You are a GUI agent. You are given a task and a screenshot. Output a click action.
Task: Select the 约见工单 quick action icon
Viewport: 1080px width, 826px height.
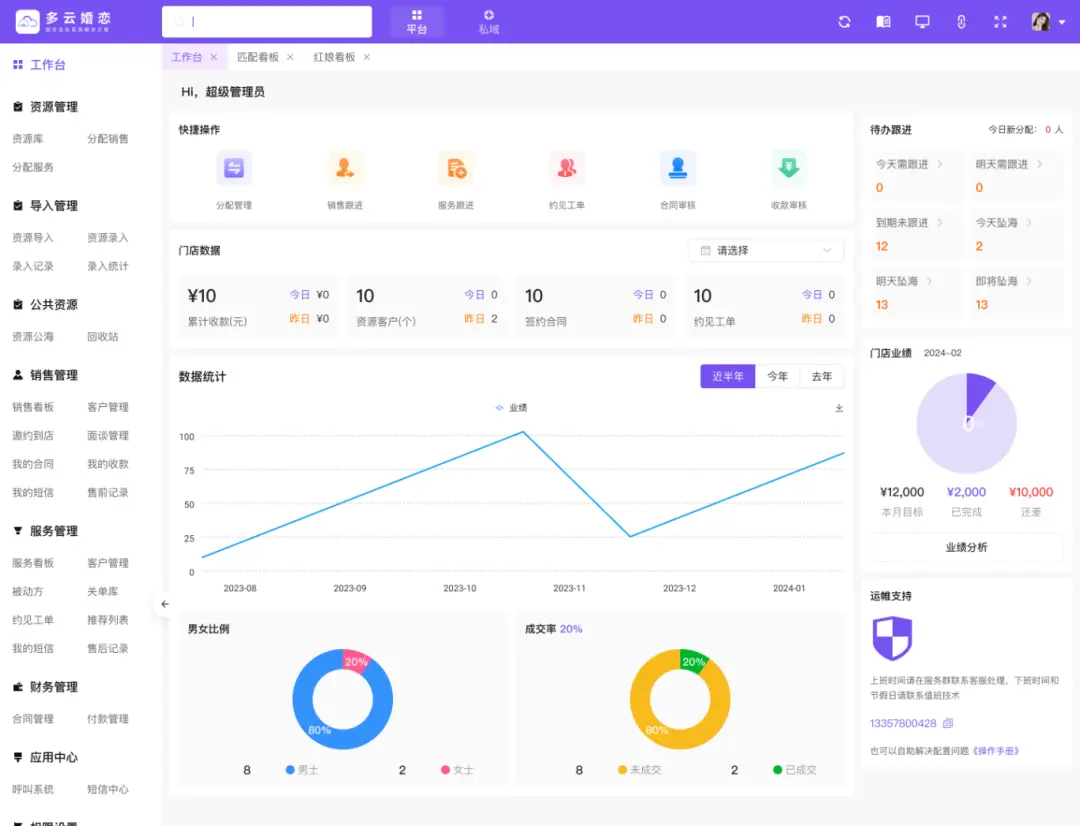[567, 169]
